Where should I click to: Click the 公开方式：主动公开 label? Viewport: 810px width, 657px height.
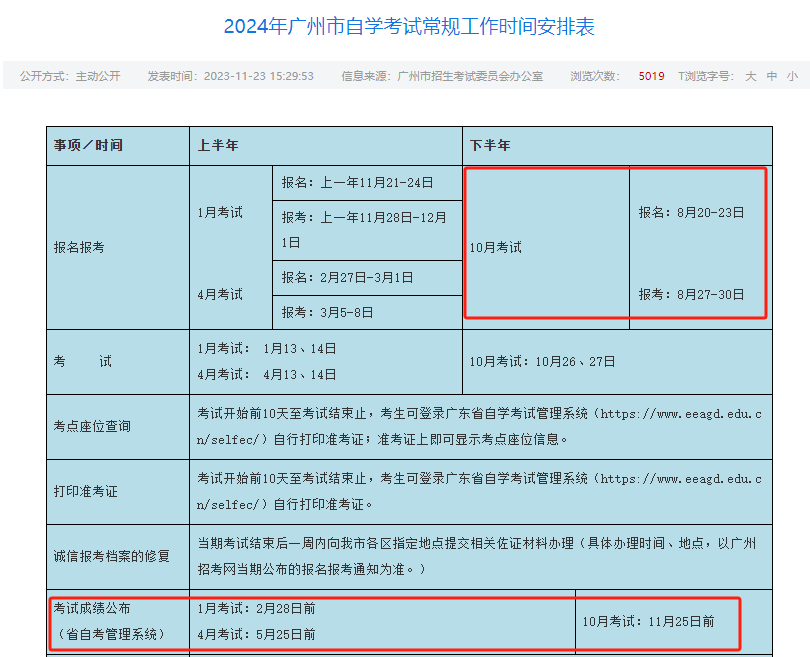(70, 76)
